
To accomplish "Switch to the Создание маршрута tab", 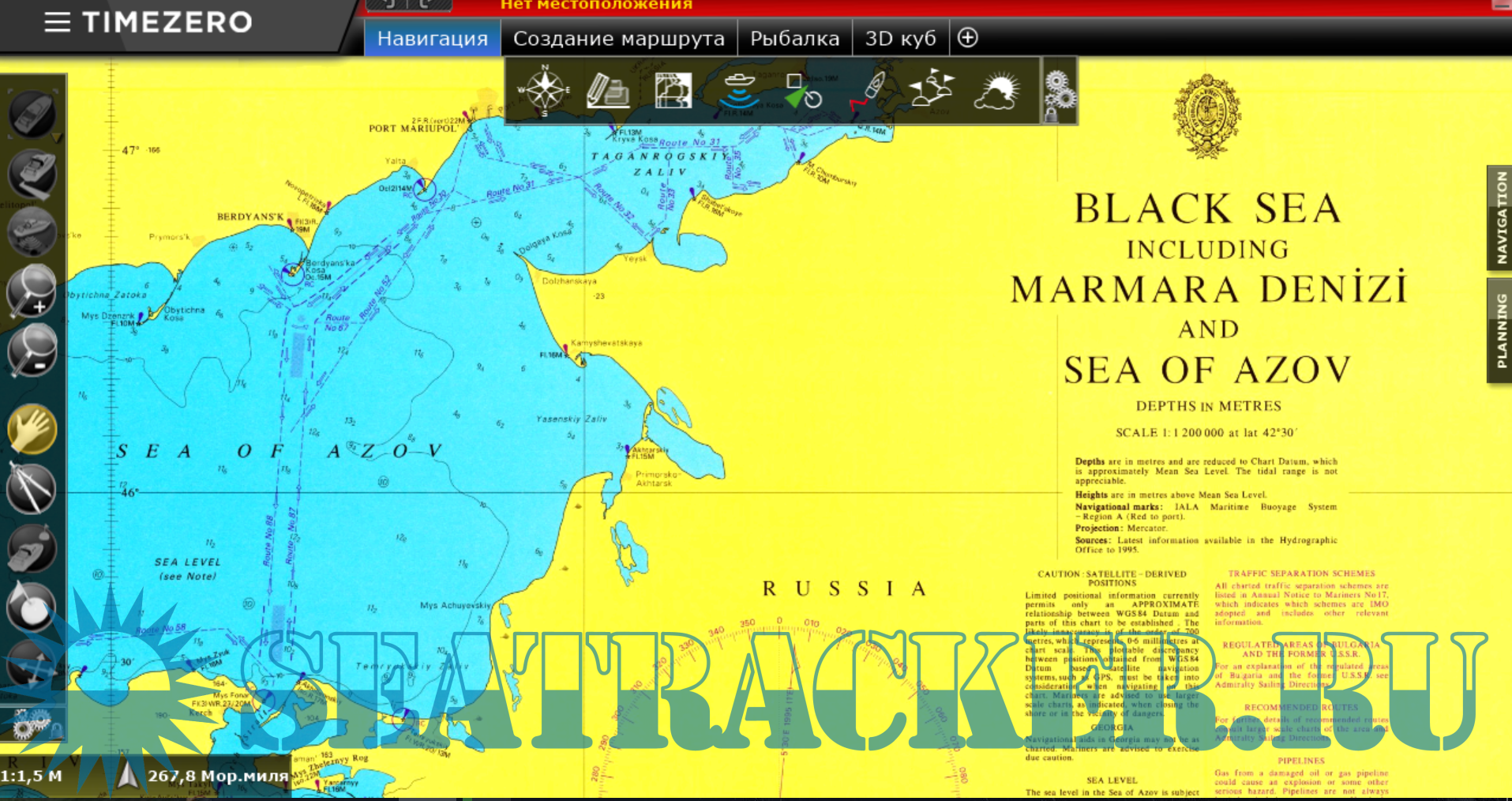I will coord(618,38).
